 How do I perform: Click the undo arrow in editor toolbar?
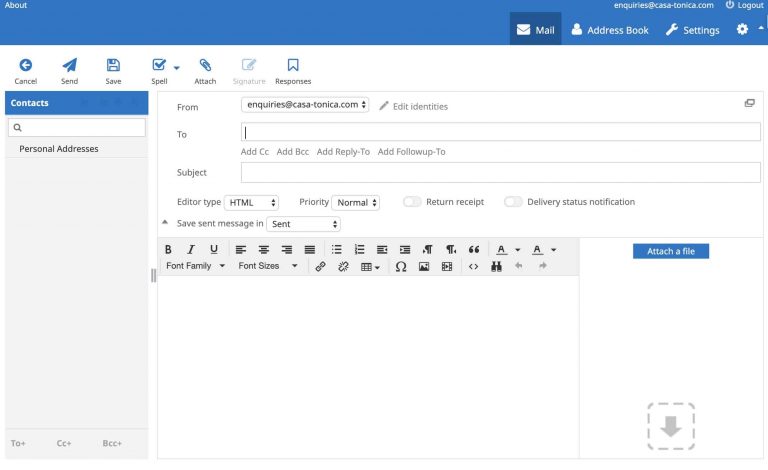(519, 266)
